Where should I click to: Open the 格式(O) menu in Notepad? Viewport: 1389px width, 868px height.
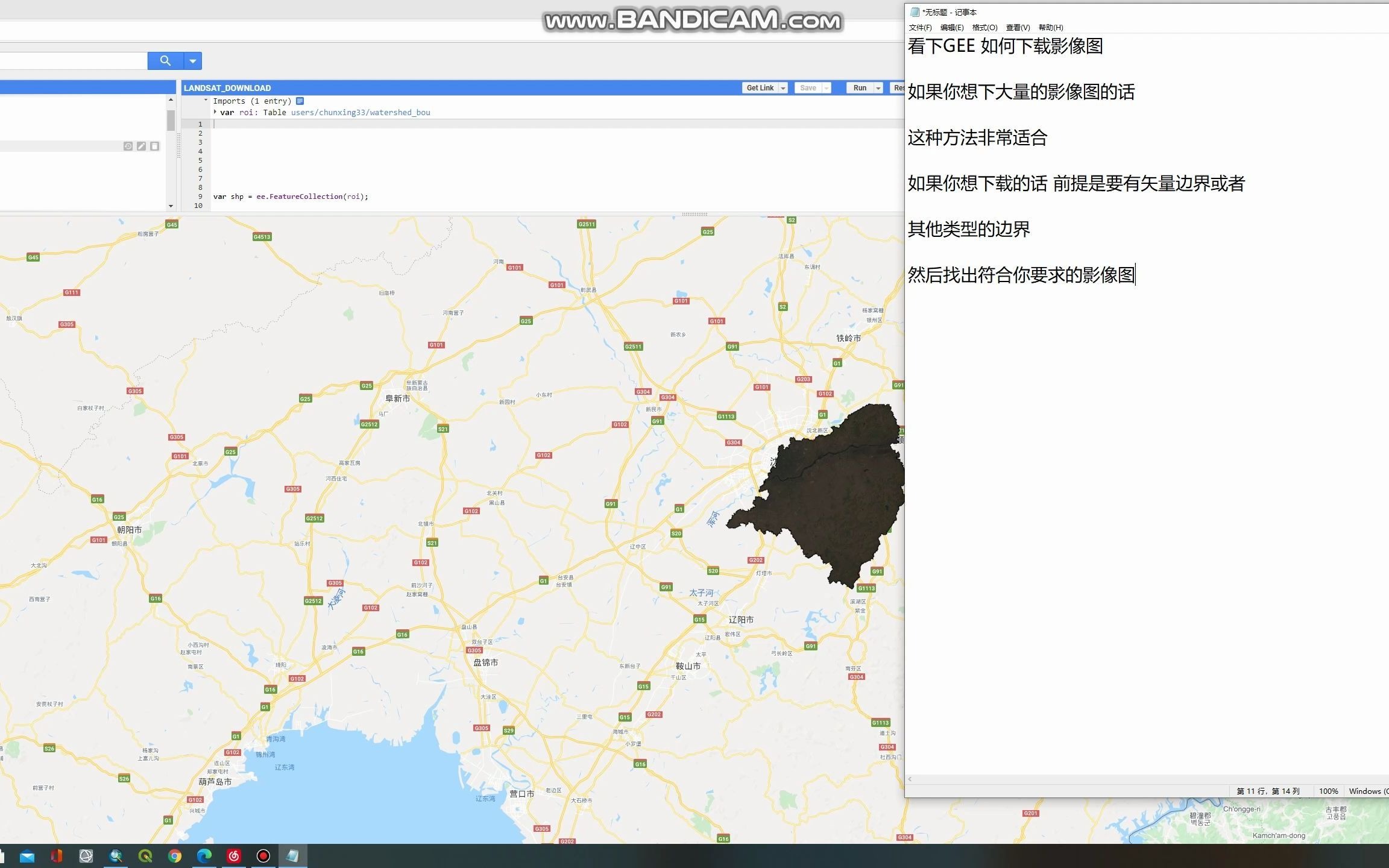click(985, 27)
